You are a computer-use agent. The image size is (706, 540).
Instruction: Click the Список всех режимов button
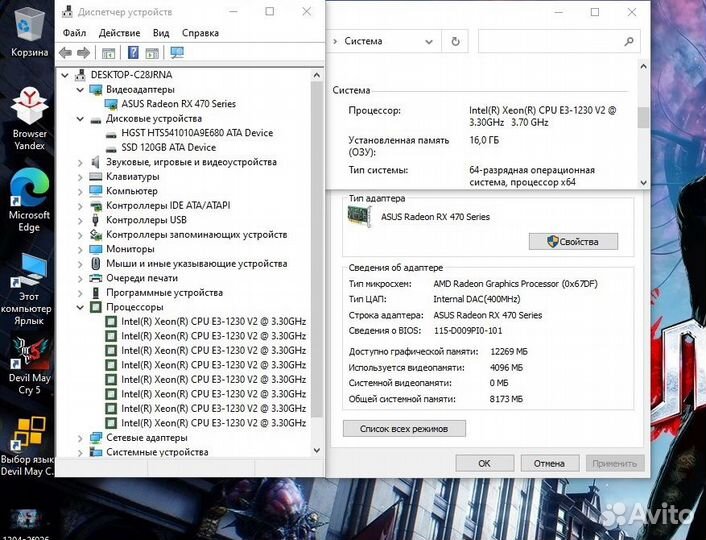point(404,428)
